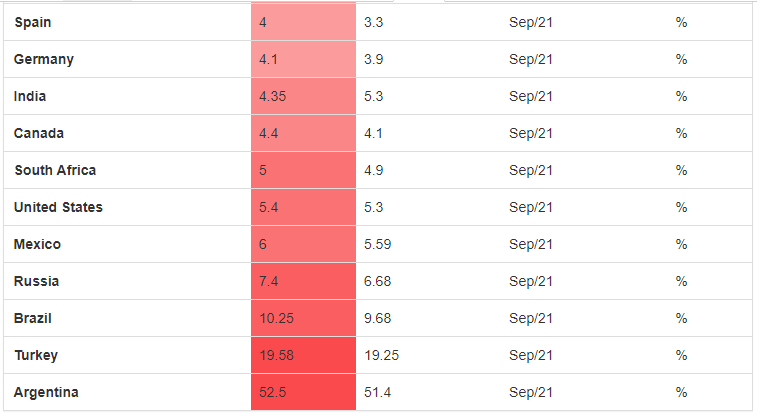
Task: Click Spain's light red 4 cell
Action: (x=303, y=22)
